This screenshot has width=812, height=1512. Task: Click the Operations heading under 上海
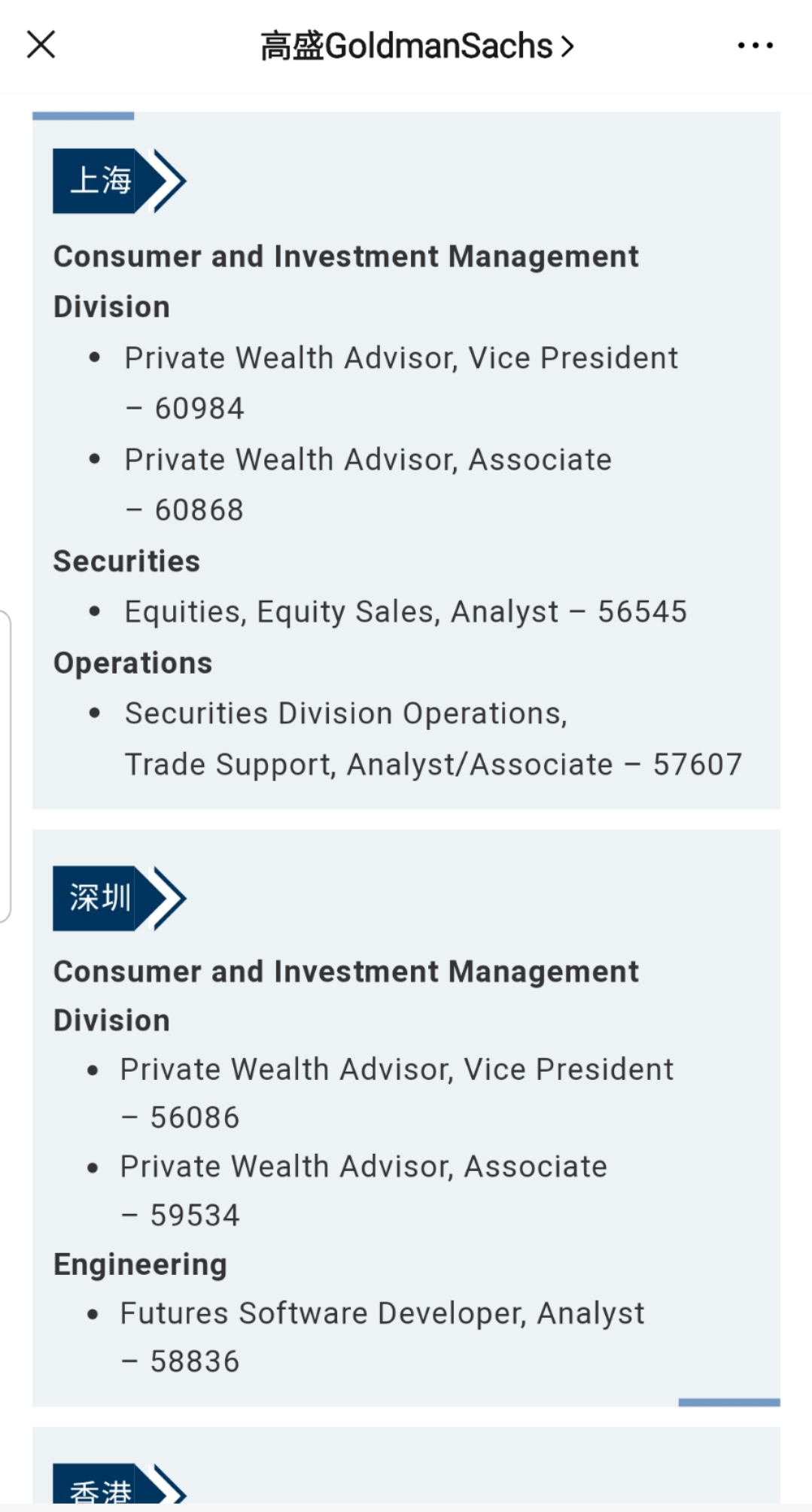(132, 663)
